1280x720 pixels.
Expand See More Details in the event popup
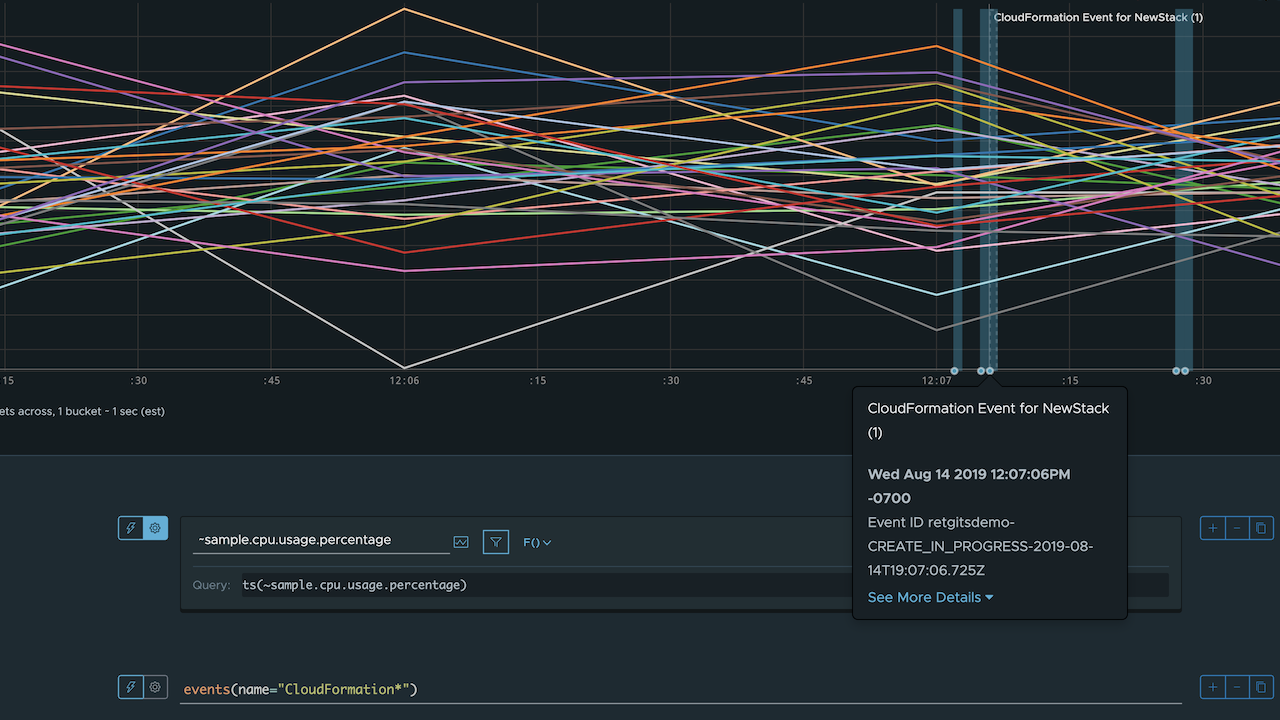click(930, 597)
